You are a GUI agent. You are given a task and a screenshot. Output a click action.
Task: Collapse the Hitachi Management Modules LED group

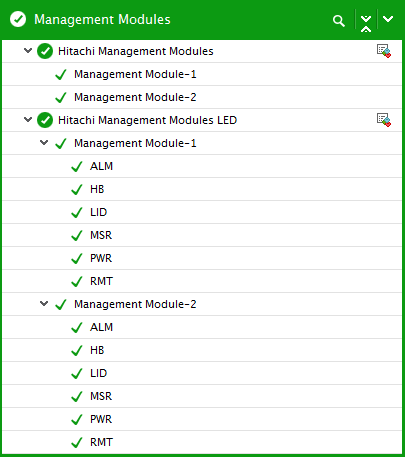(x=28, y=119)
